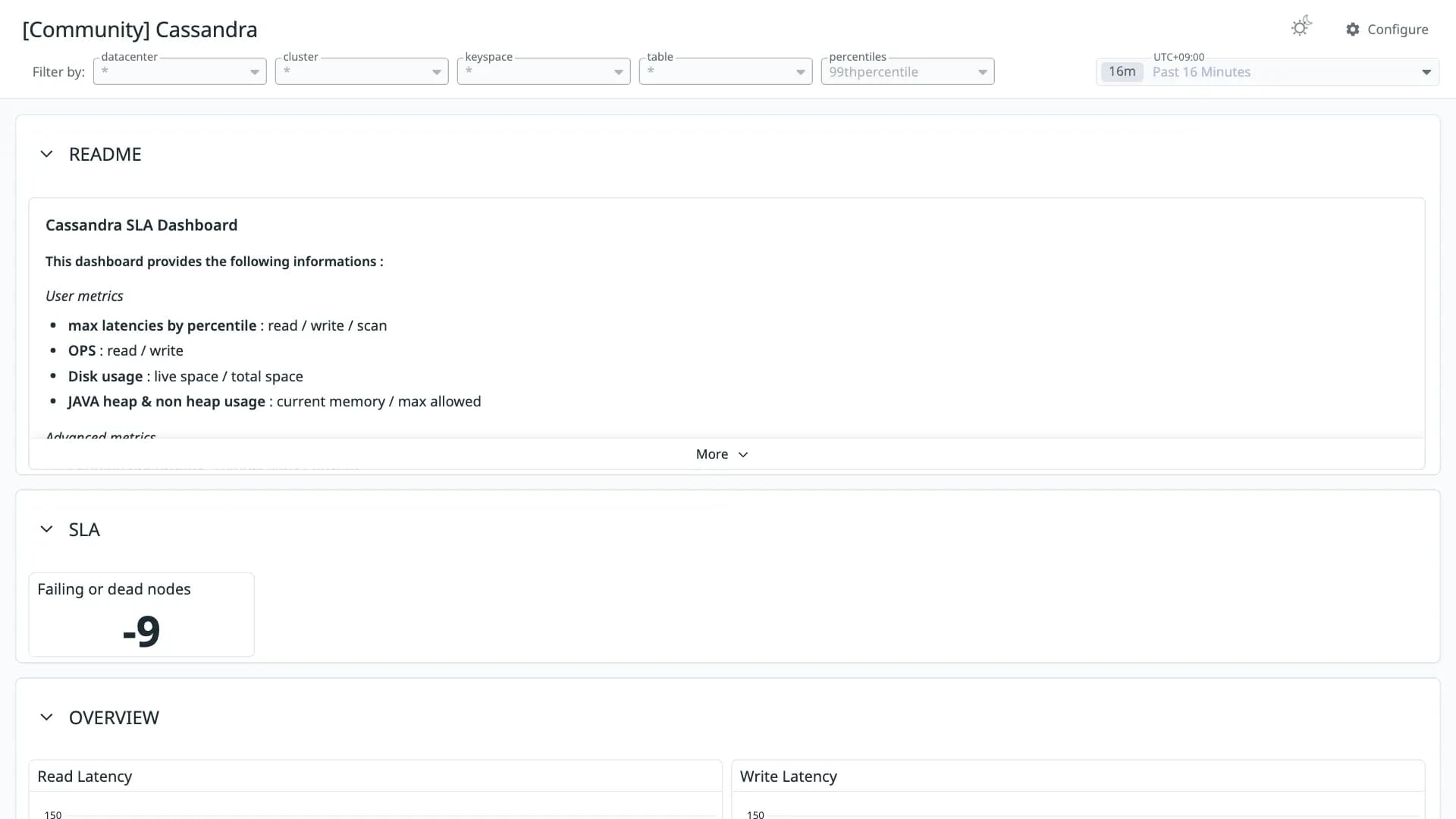Open the keyspace filter dropdown

pyautogui.click(x=544, y=72)
